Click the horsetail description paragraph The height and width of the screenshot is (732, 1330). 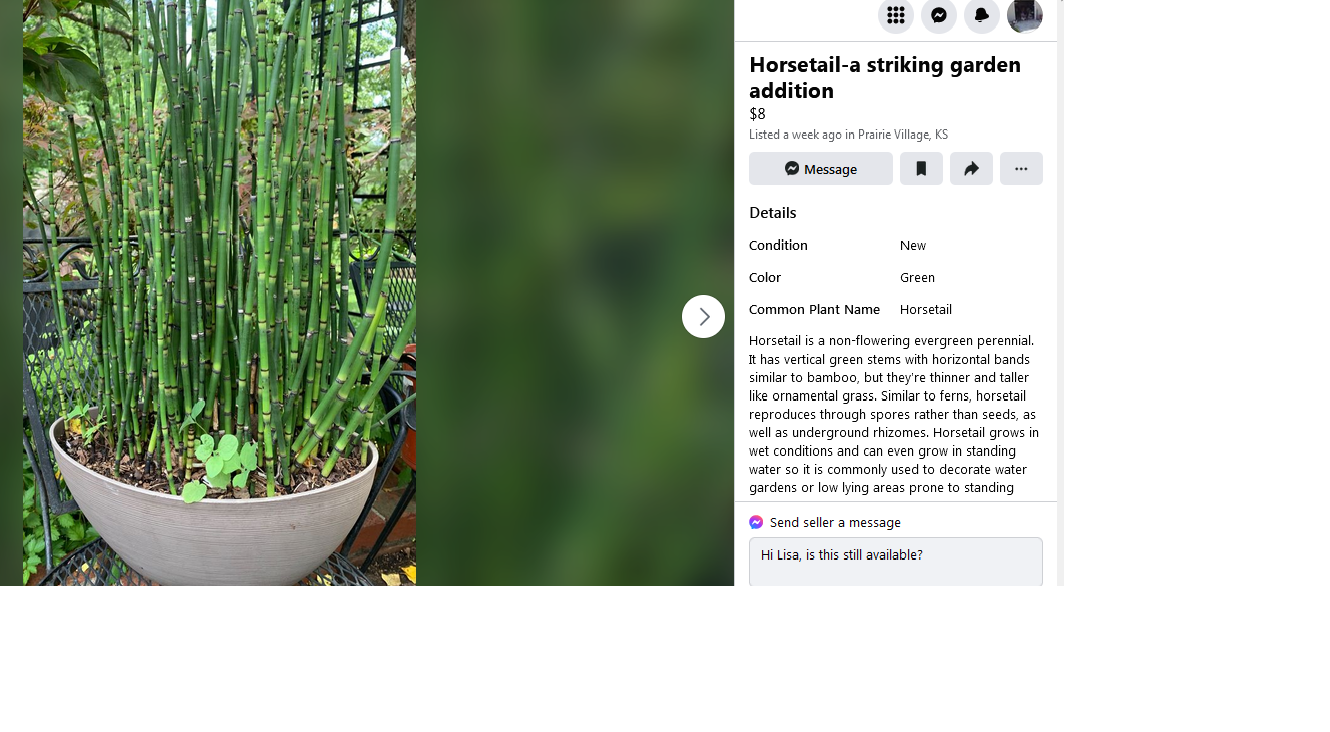[895, 414]
